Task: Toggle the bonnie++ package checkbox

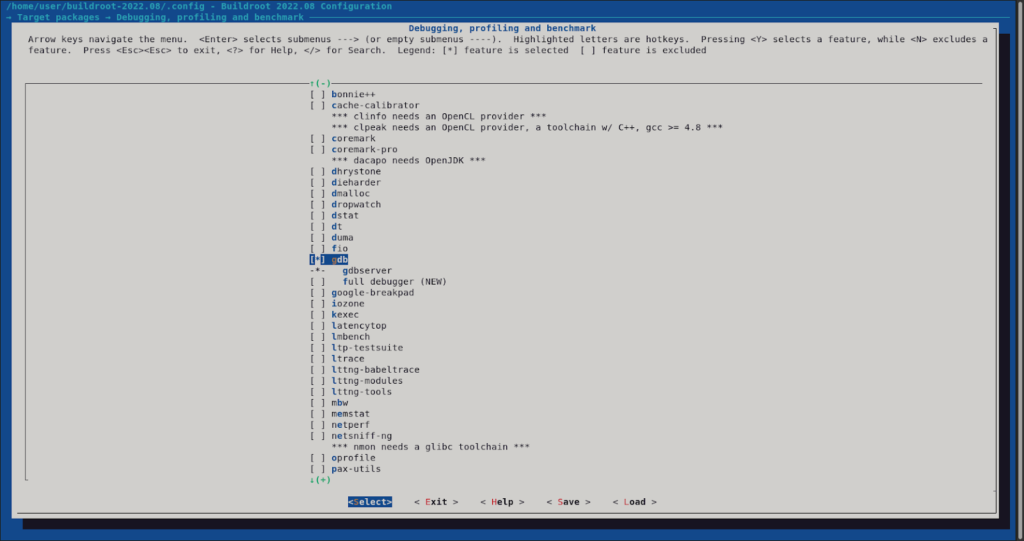Action: (317, 94)
